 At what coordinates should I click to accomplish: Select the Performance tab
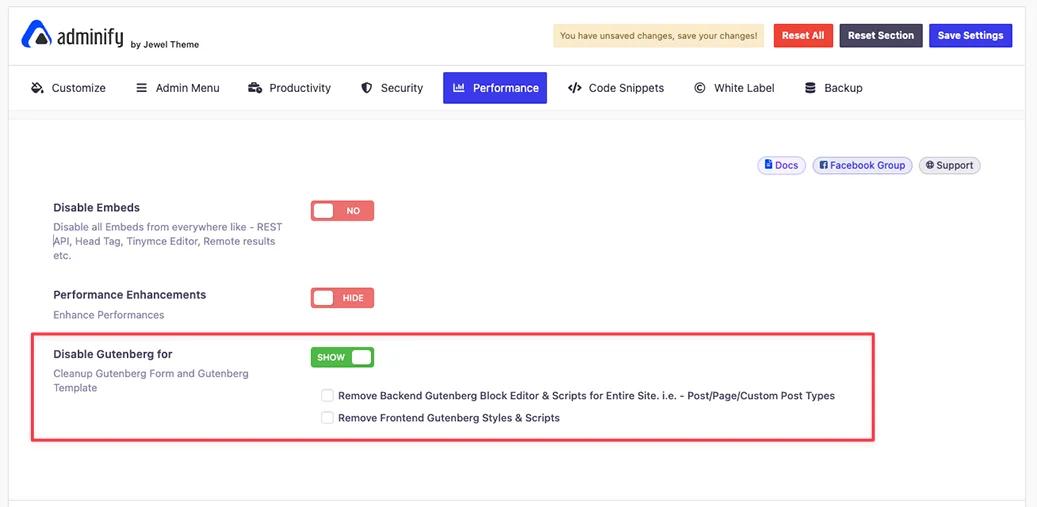tap(495, 88)
